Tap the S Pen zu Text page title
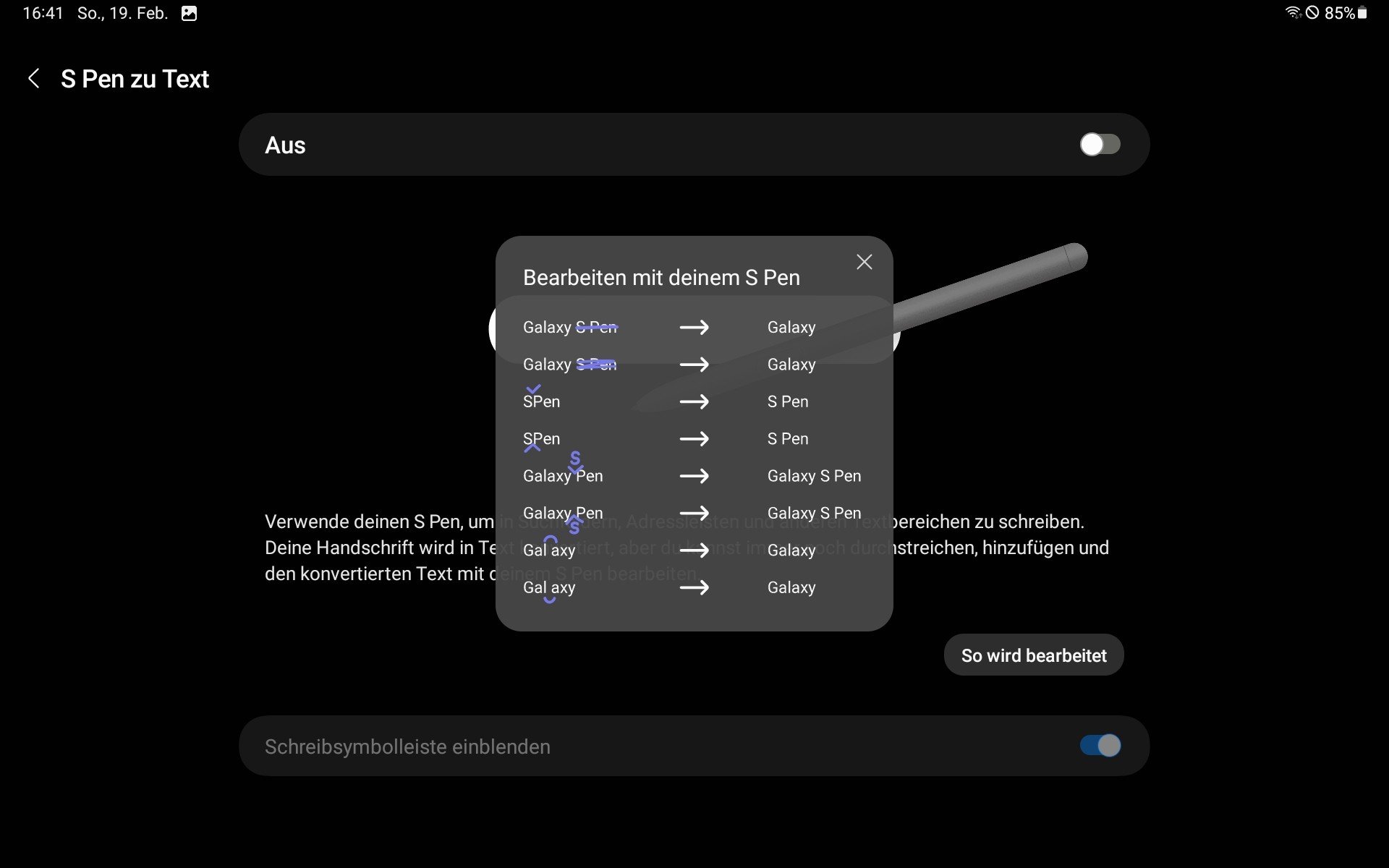This screenshot has height=868, width=1389. click(x=135, y=79)
